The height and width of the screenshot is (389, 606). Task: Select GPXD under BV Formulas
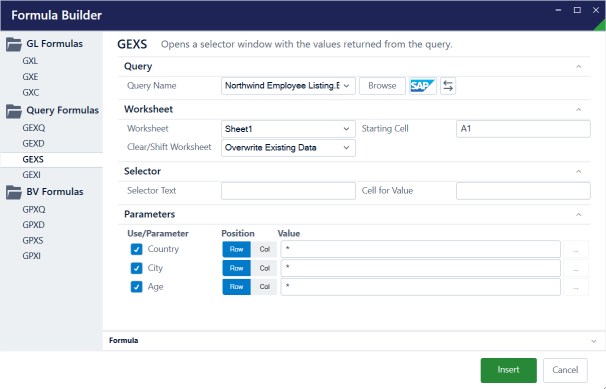click(34, 225)
